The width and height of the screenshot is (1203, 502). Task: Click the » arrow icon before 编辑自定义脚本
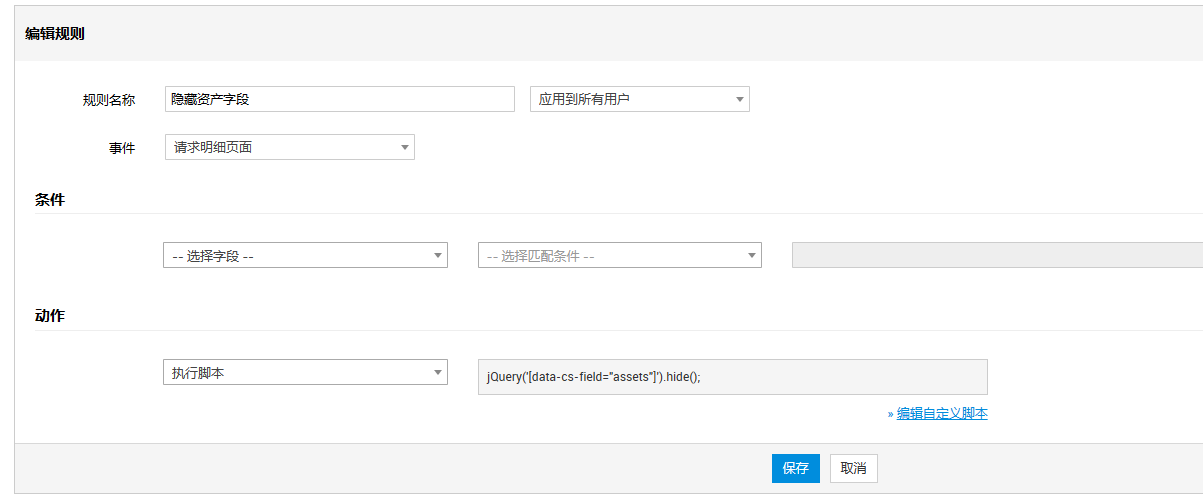[x=890, y=413]
